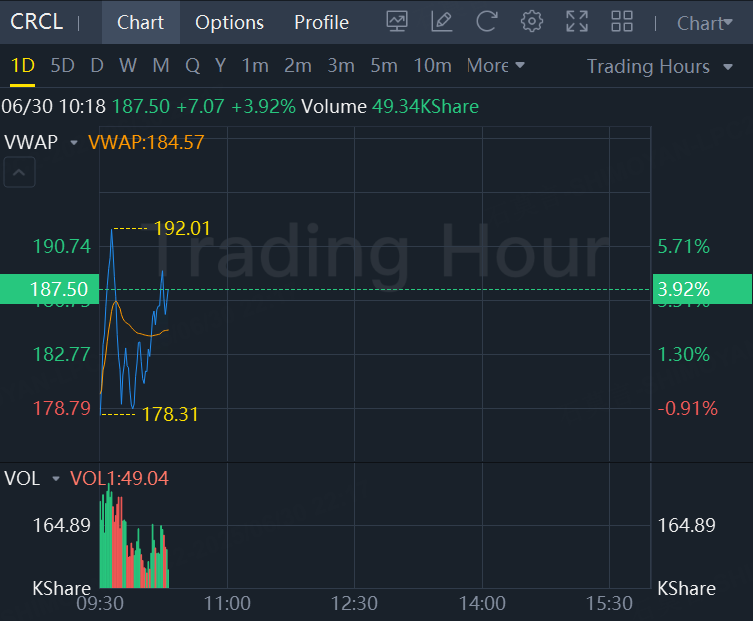This screenshot has height=621, width=753.
Task: Select the weekly W interval
Action: tap(128, 66)
